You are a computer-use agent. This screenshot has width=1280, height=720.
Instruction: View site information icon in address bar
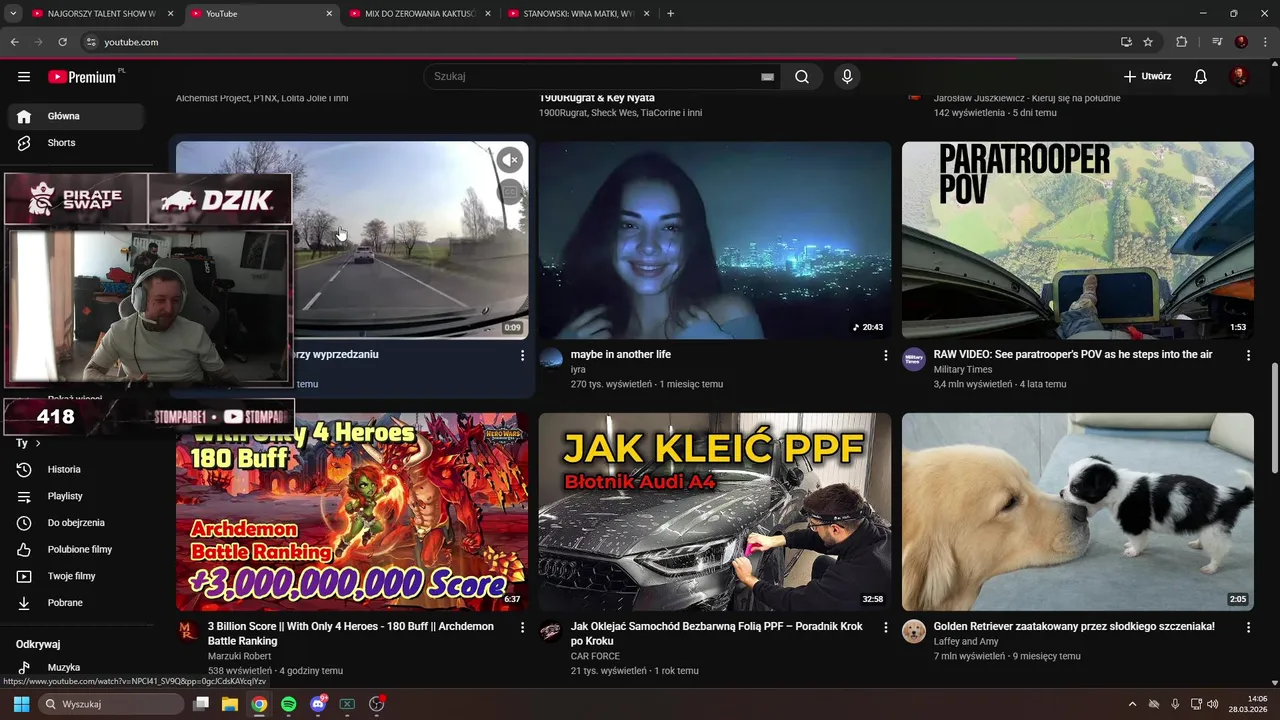point(91,42)
